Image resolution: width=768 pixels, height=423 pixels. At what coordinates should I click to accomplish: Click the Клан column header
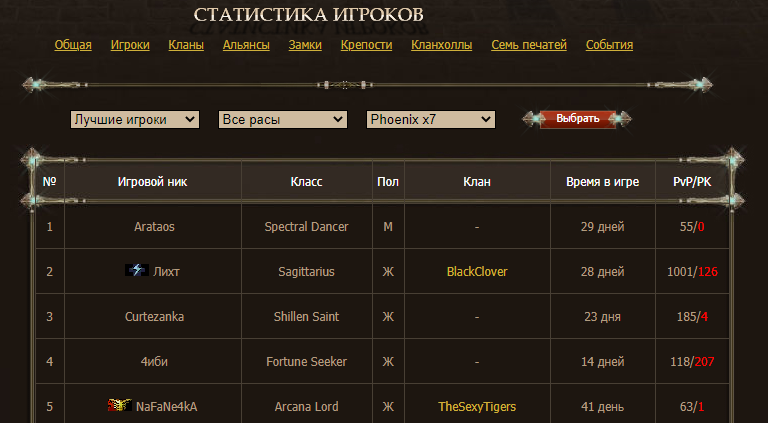[x=477, y=182]
